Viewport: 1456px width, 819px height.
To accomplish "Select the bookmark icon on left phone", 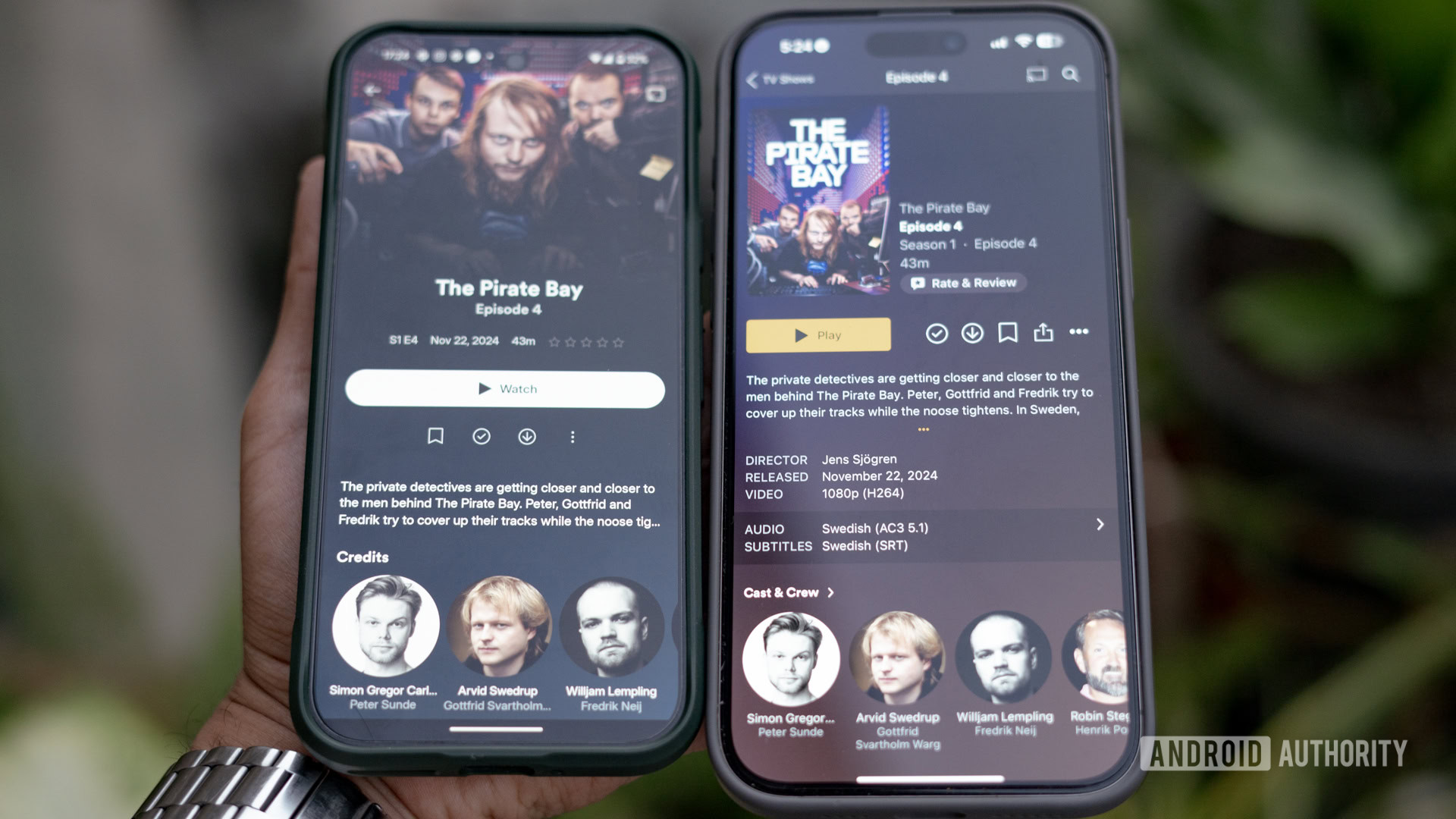I will (436, 436).
